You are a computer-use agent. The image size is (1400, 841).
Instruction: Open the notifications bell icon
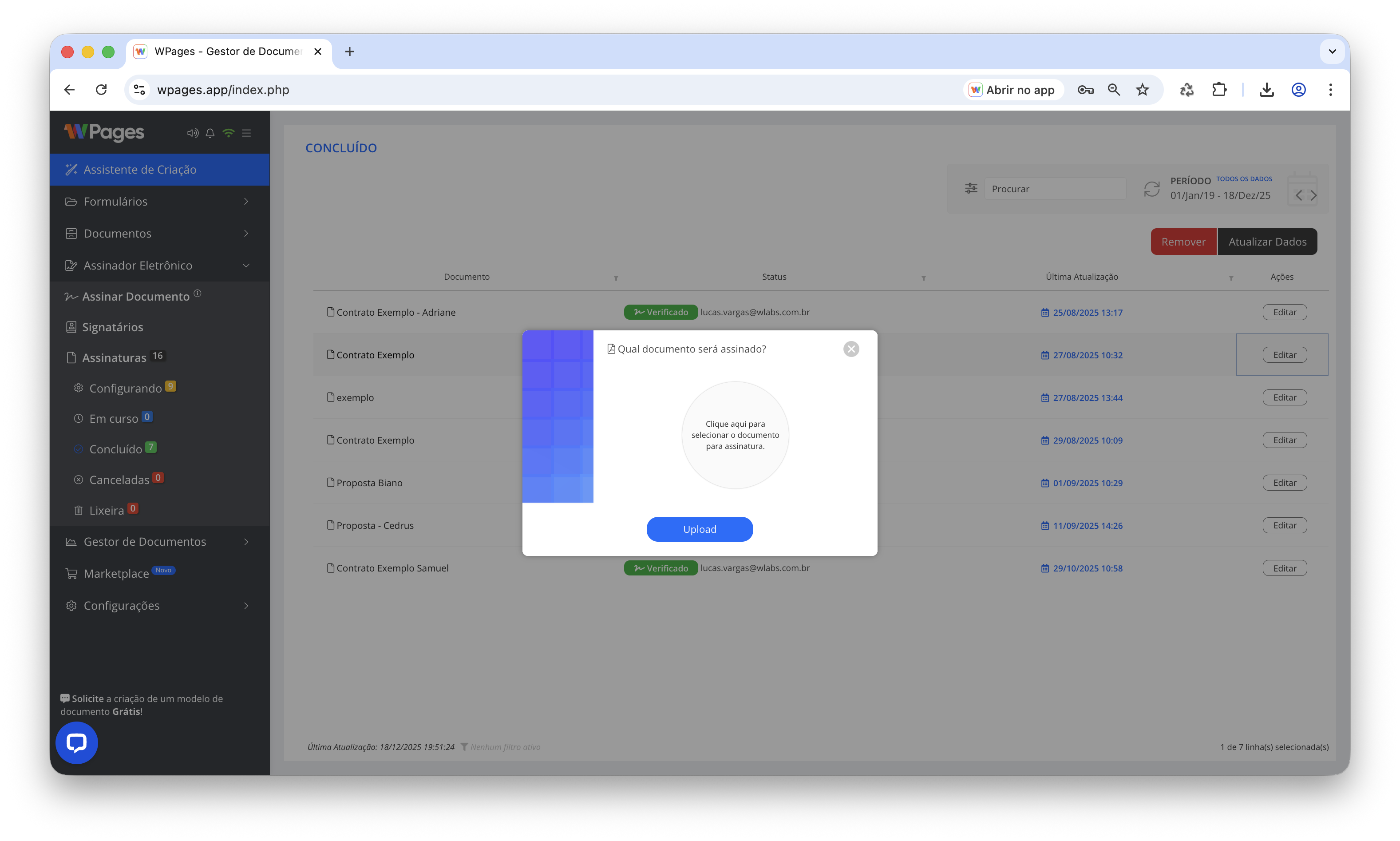coord(210,133)
